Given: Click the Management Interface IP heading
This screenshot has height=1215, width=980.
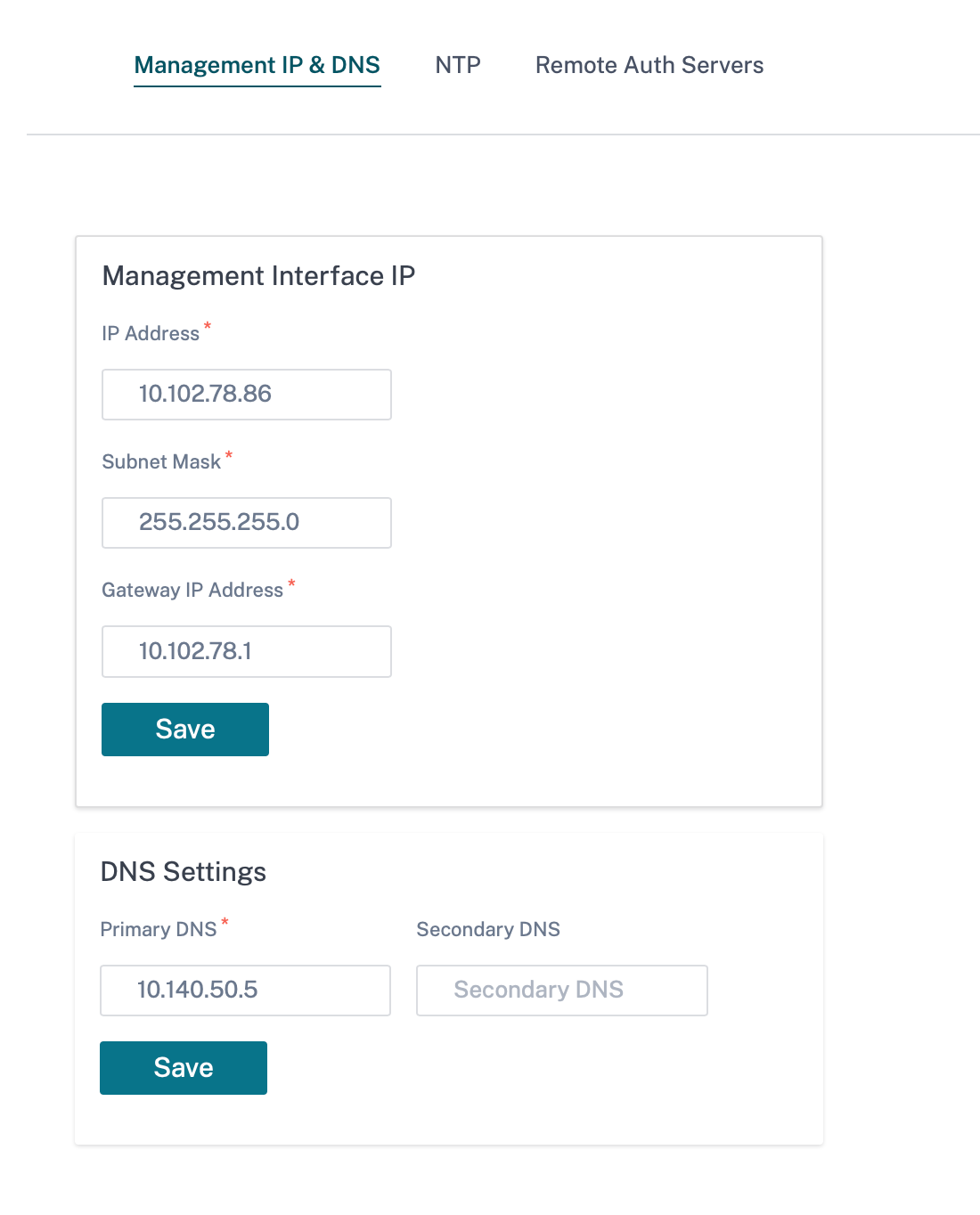Looking at the screenshot, I should (259, 276).
